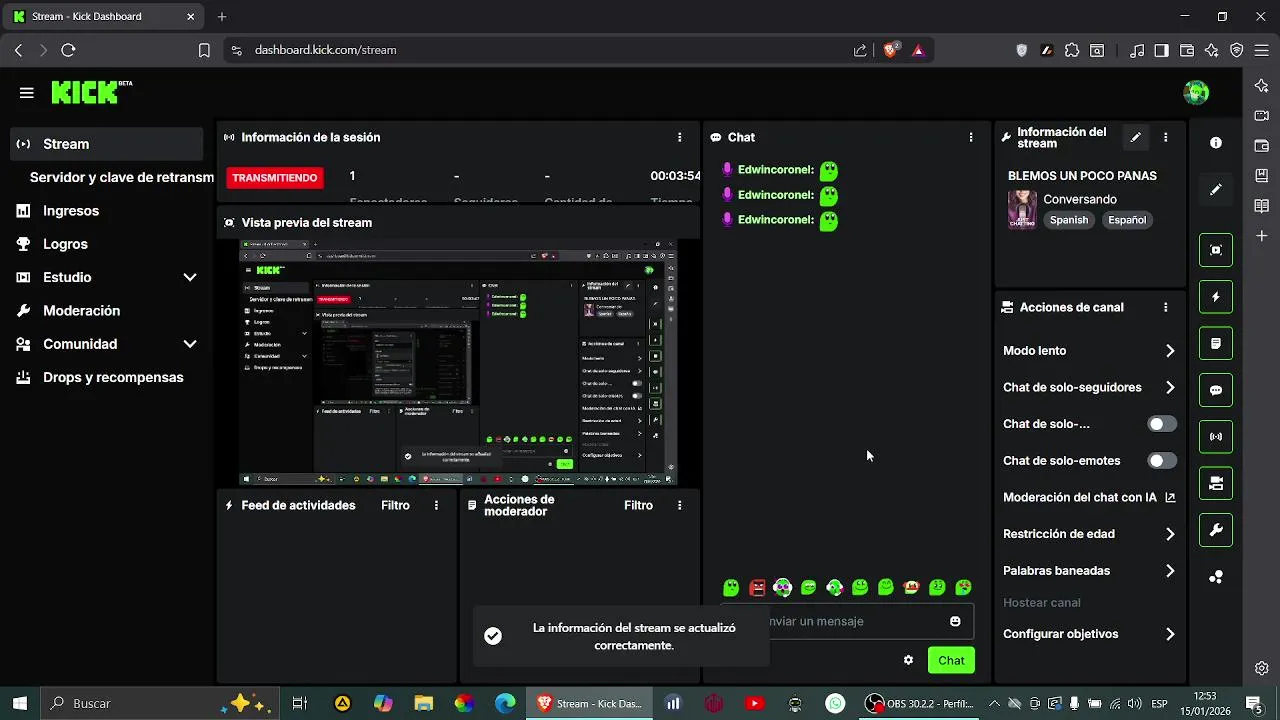Screen dimensions: 1280x720
Task: Toggle the channel actions widget icon in sidebar
Action: click(1216, 483)
